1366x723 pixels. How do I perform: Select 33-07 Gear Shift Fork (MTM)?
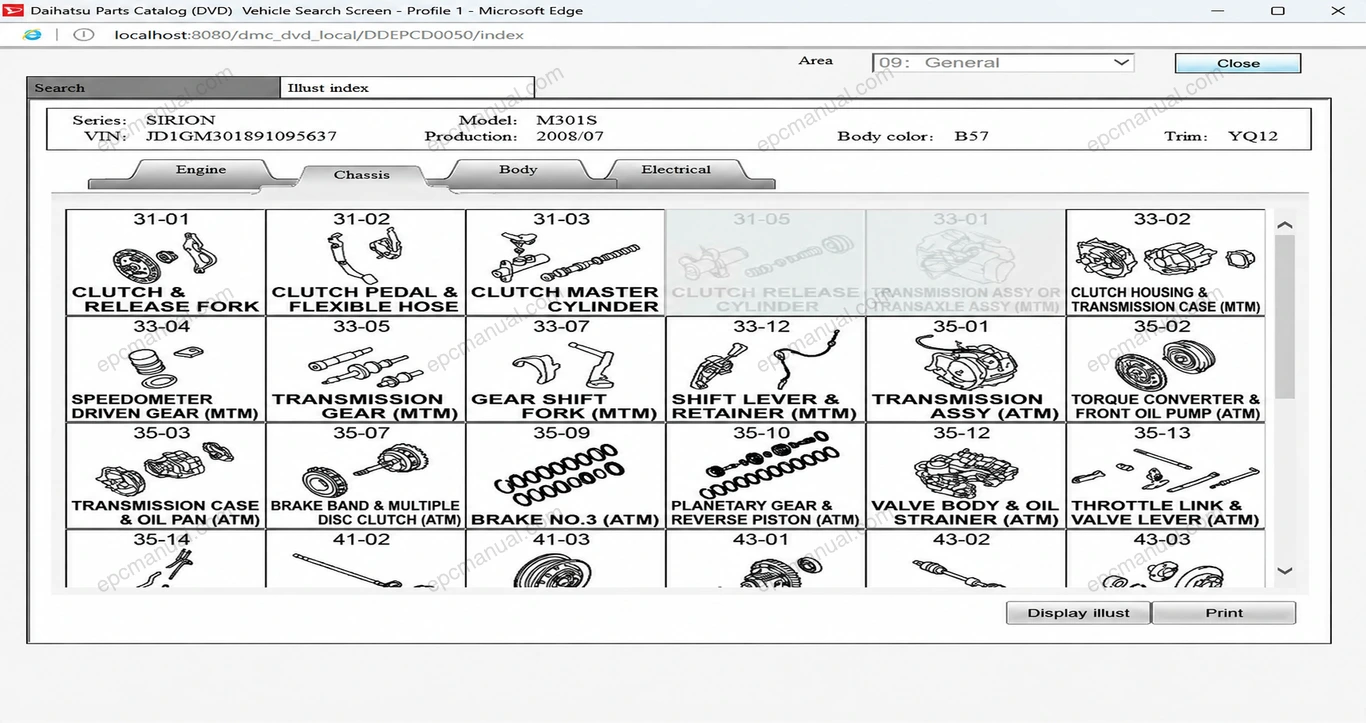point(566,370)
